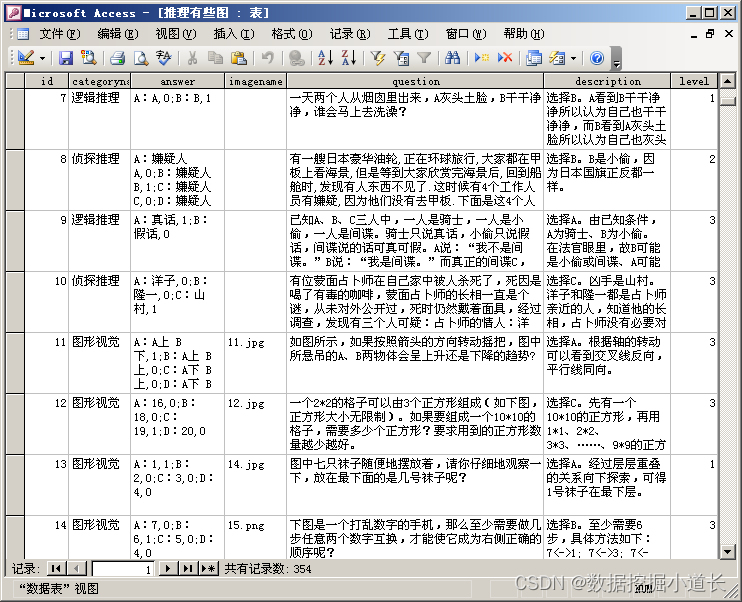Open Print Preview from toolbar
The image size is (742, 602).
tap(141, 58)
